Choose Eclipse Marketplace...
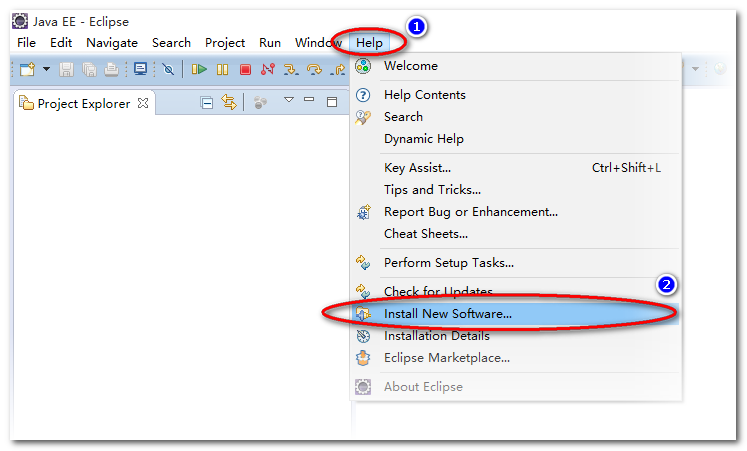Screen dimensions: 747x451 pyautogui.click(x=516, y=358)
